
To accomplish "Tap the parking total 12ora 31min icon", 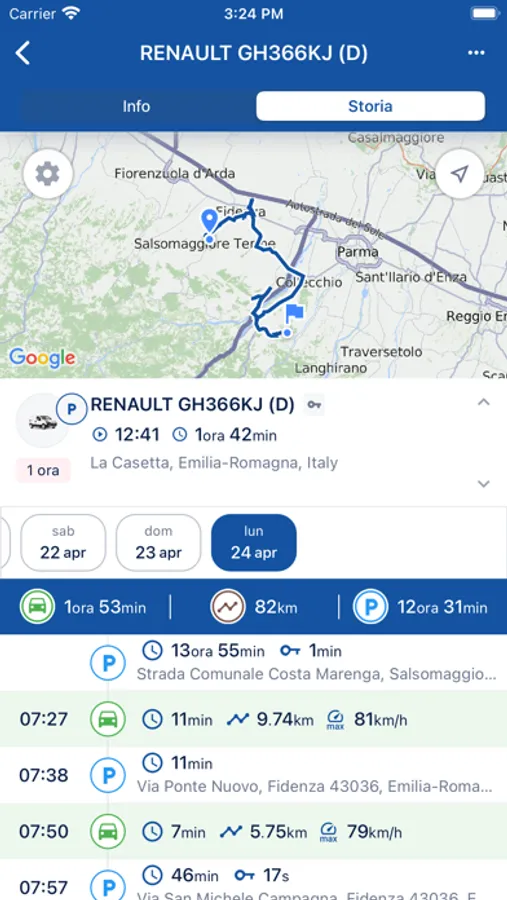I will coord(370,607).
